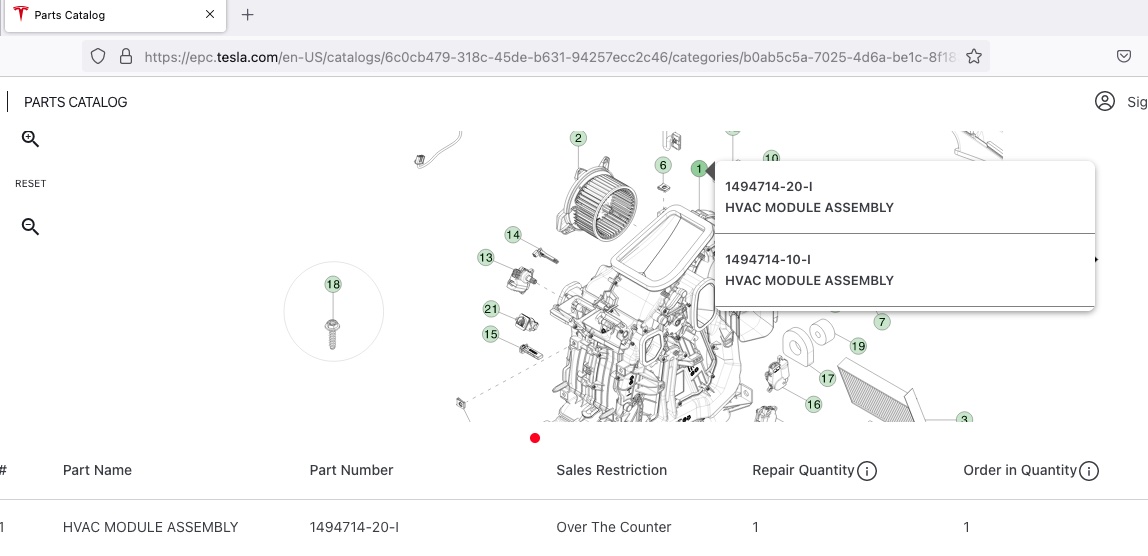Select diagram callout number 6

(x=663, y=165)
